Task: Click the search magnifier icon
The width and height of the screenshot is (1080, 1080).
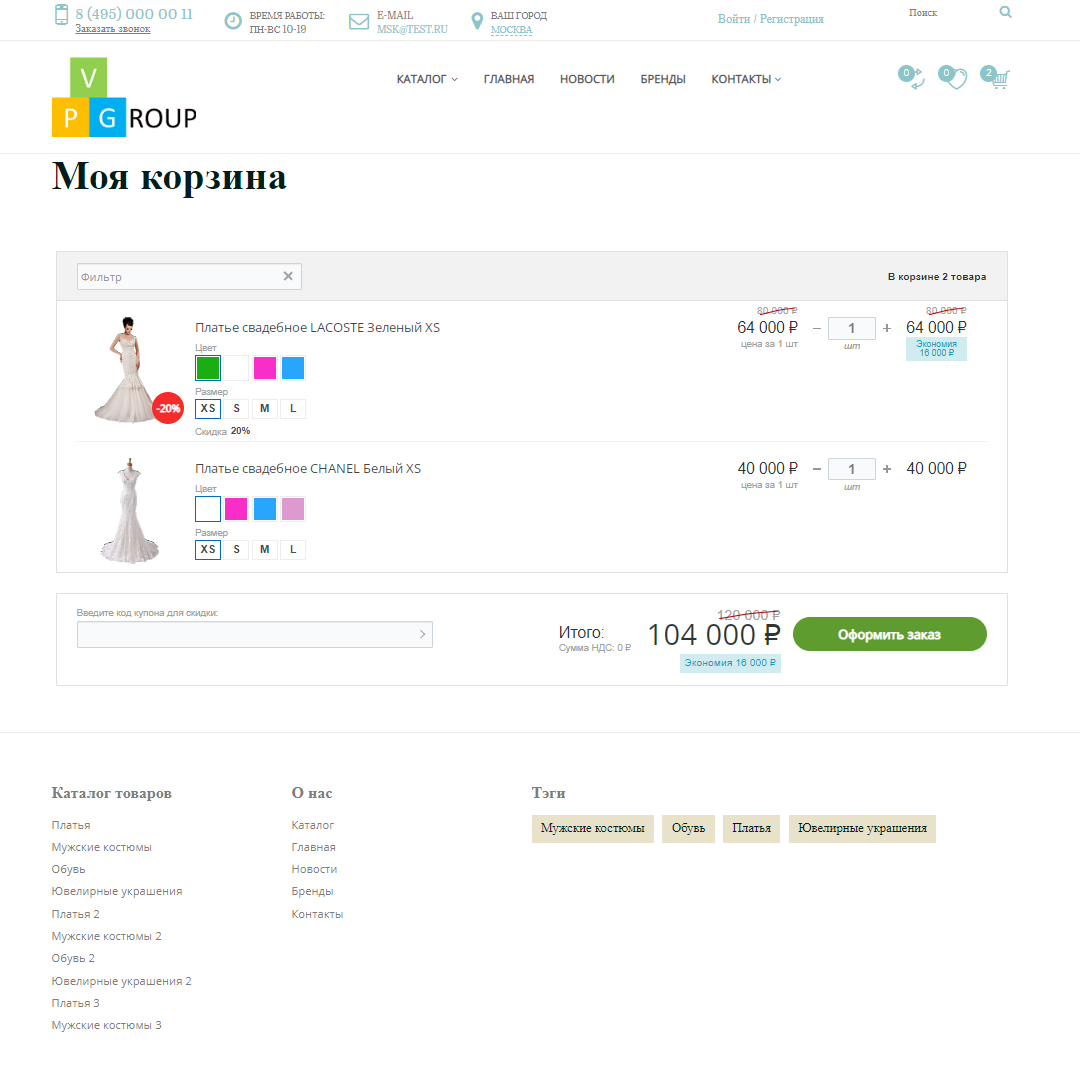Action: pos(1005,13)
